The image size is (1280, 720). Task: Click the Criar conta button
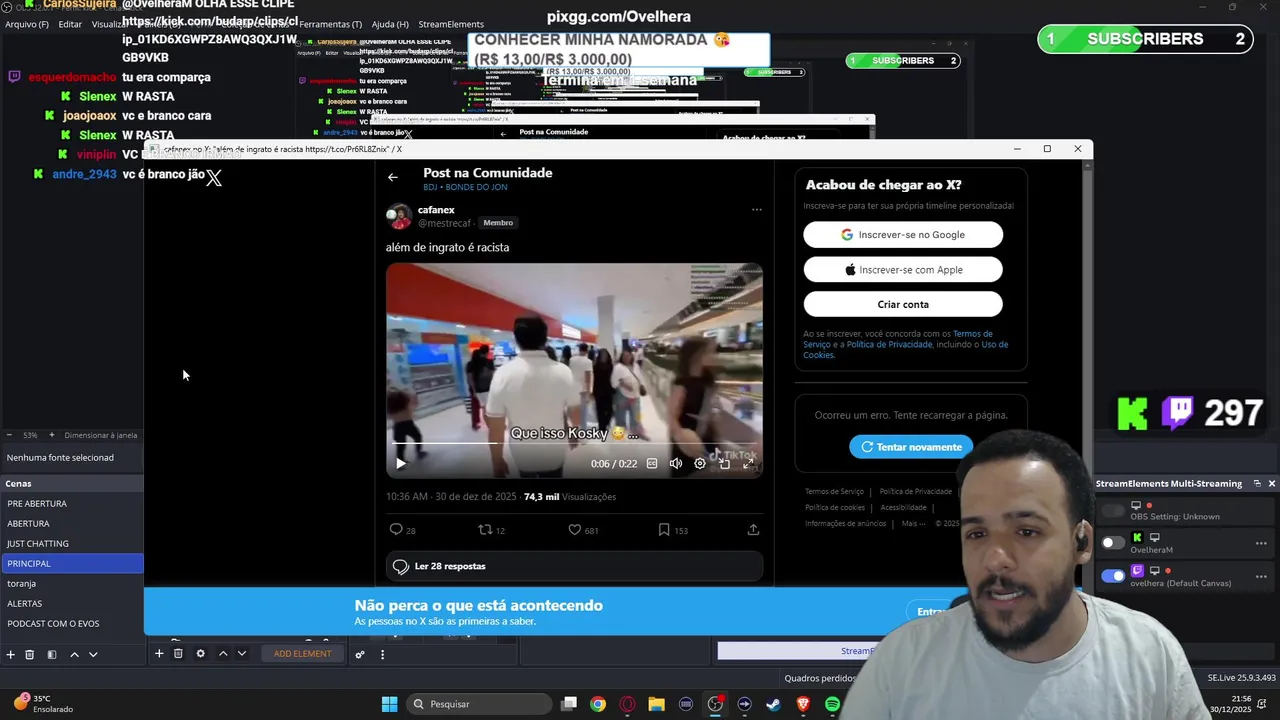(x=903, y=304)
